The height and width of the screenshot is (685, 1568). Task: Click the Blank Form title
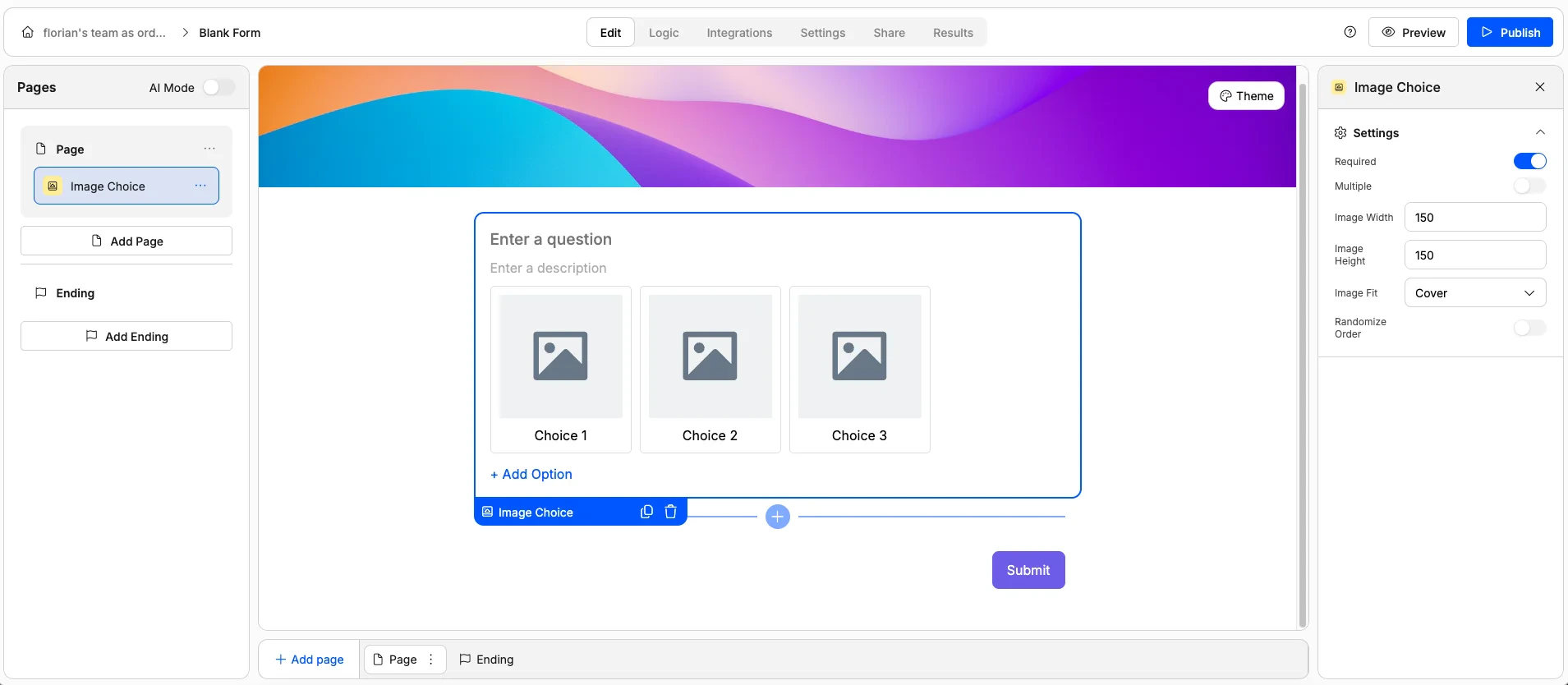(230, 32)
